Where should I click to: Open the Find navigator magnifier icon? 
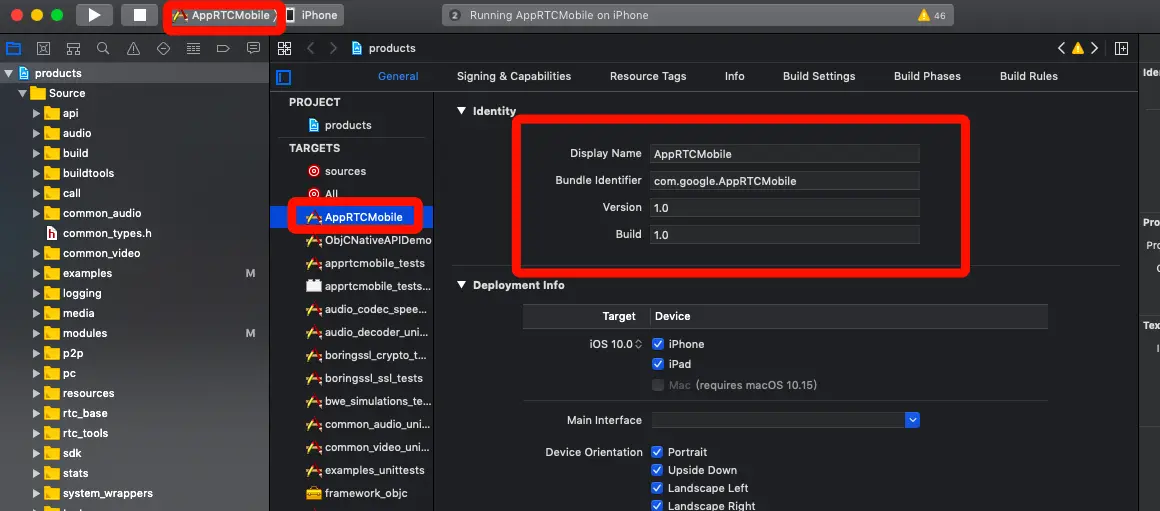103,48
